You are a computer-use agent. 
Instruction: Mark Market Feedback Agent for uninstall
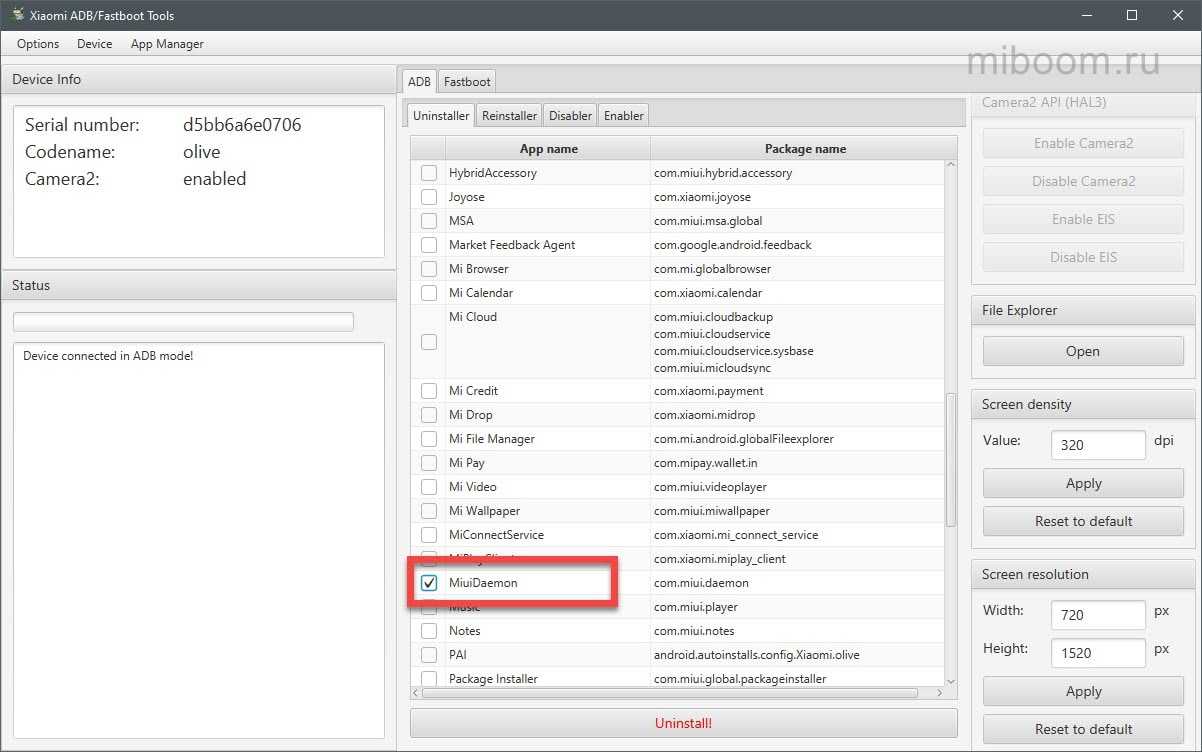429,245
